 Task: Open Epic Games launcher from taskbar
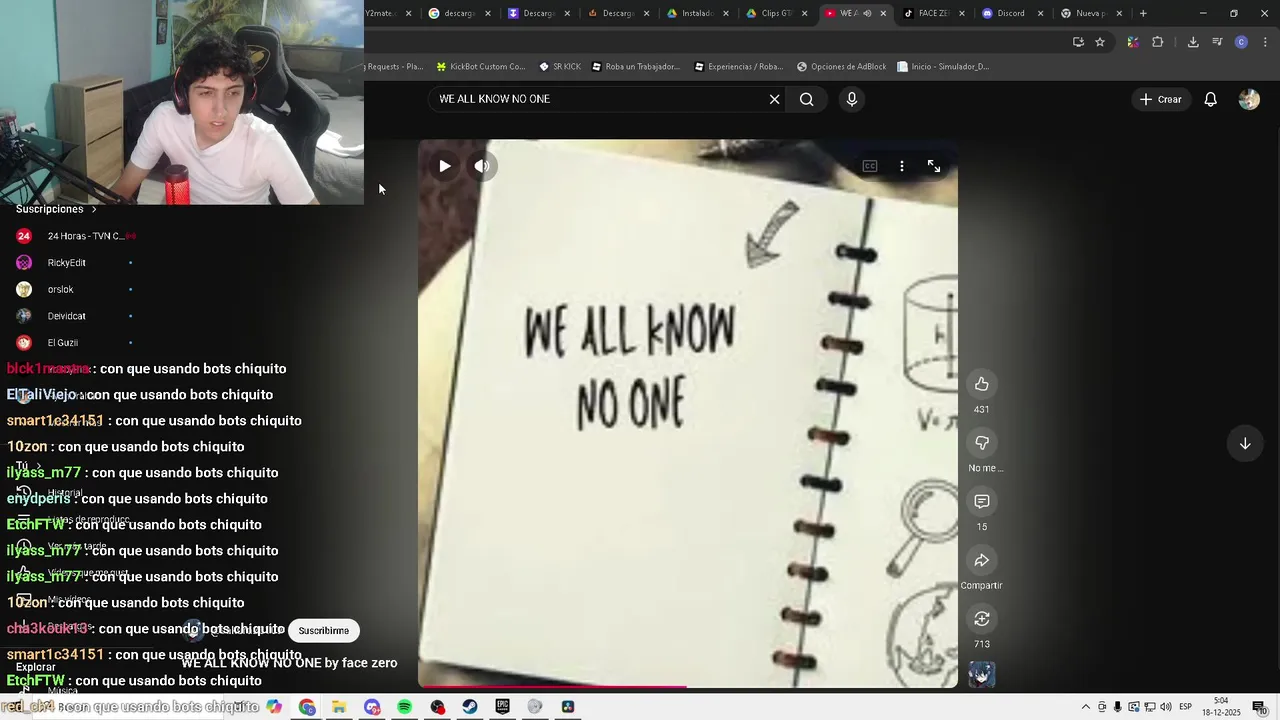503,707
